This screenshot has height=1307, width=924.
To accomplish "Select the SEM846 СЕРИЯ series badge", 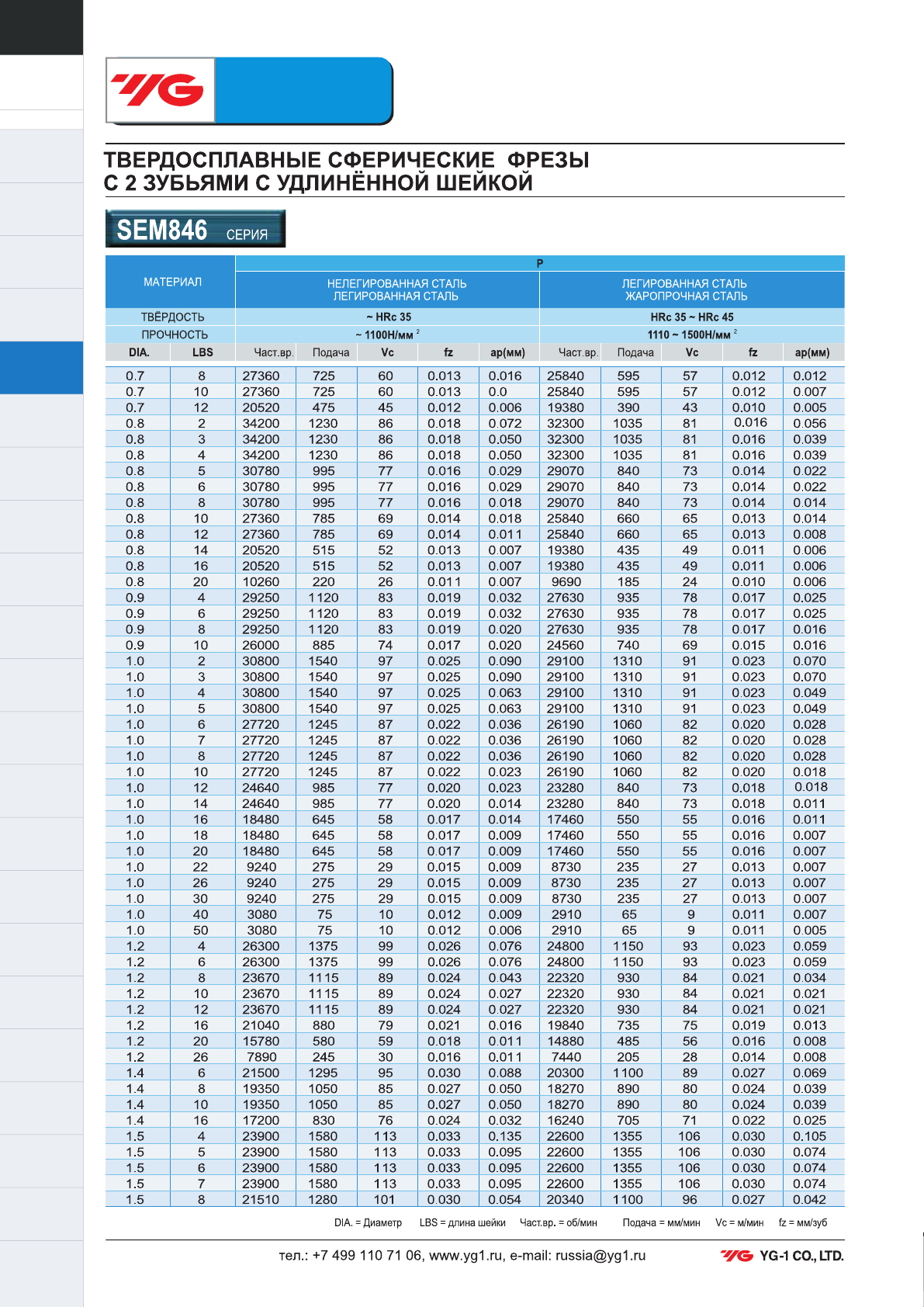I will point(196,229).
